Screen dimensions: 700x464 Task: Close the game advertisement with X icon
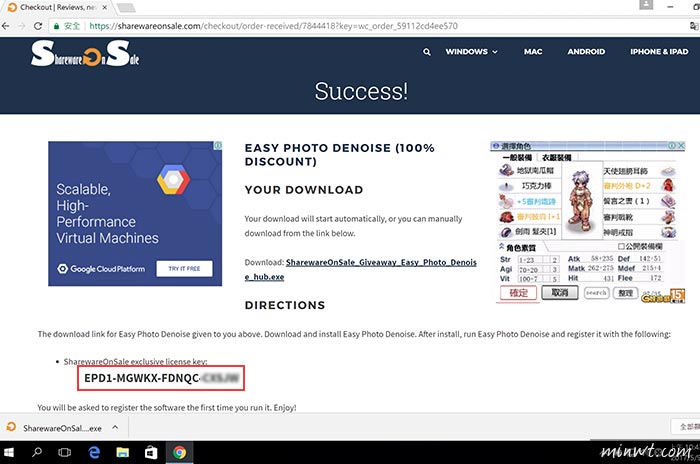coord(681,146)
